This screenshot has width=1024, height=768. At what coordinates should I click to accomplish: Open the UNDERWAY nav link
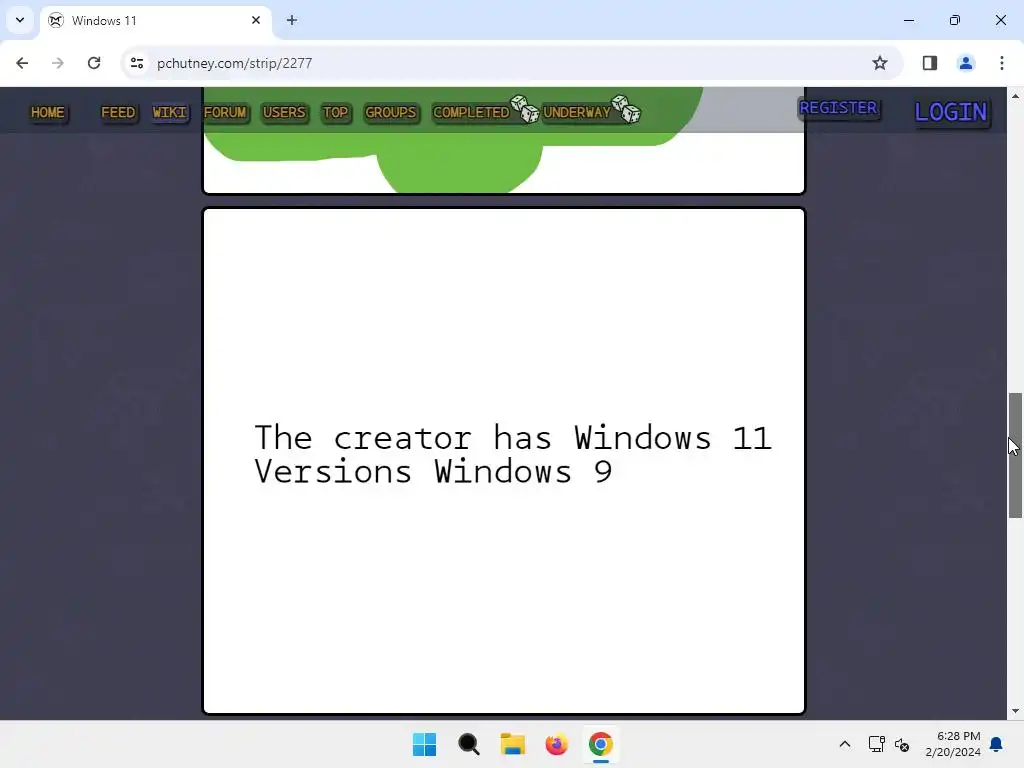577,112
